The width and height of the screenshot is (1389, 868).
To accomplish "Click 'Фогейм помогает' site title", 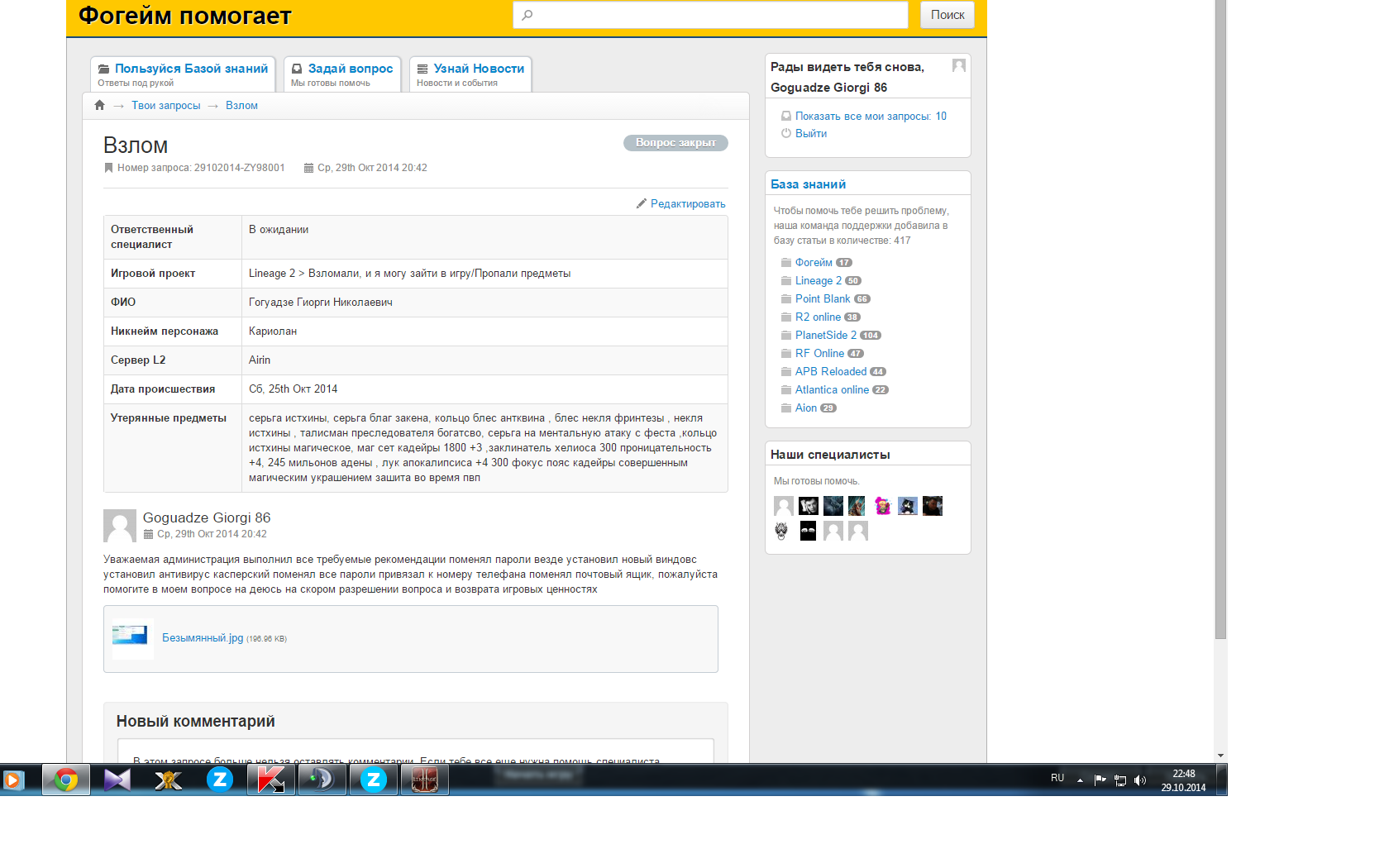I will [x=185, y=16].
